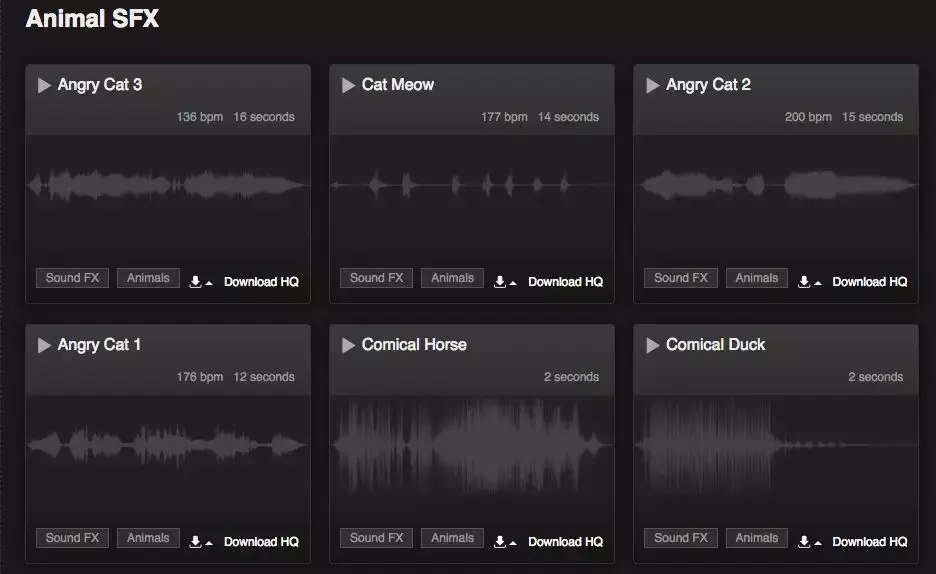Select the Animals tag on Comical Duck
This screenshot has height=574, width=936.
point(757,538)
